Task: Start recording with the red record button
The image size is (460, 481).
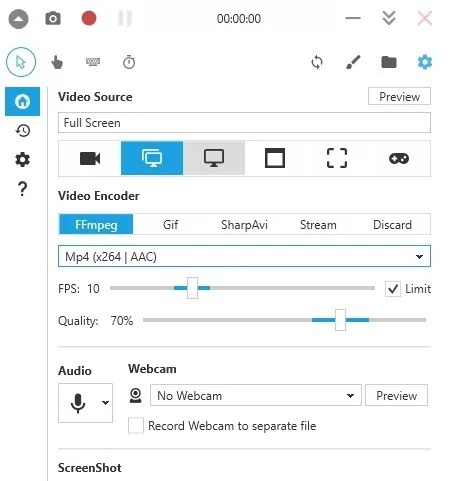Action: [x=89, y=18]
